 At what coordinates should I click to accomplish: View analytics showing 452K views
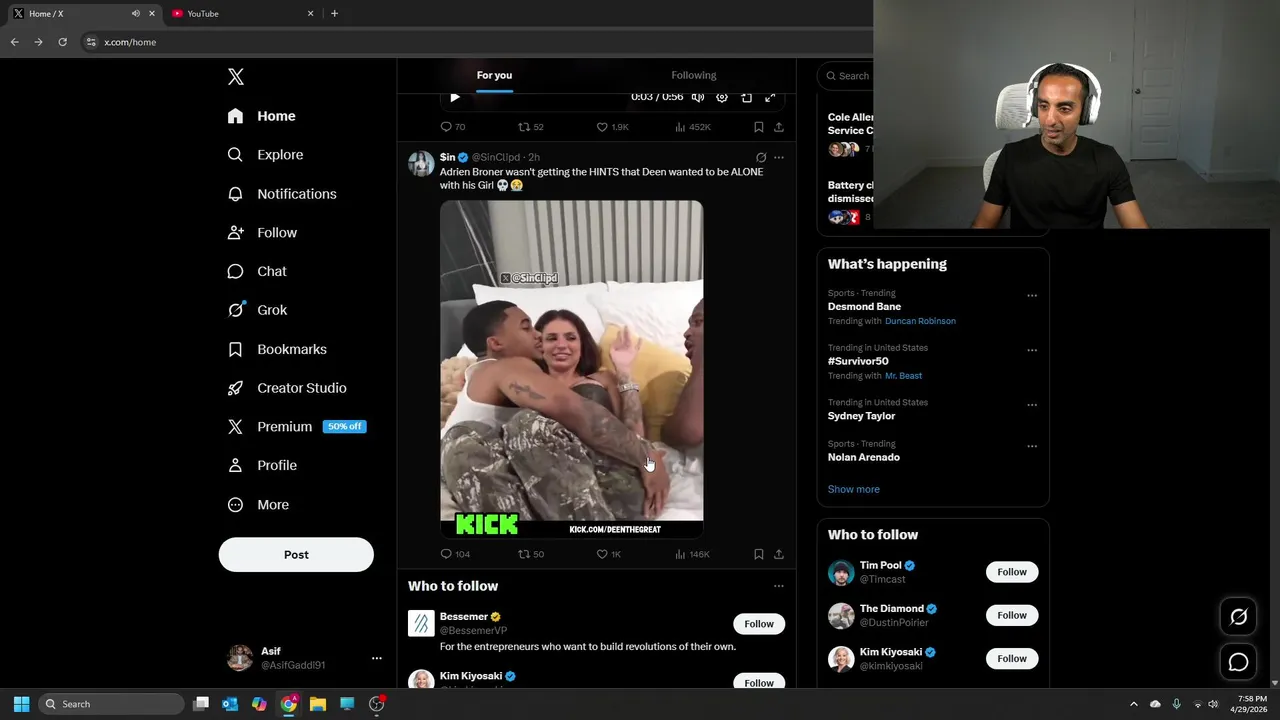pyautogui.click(x=692, y=127)
